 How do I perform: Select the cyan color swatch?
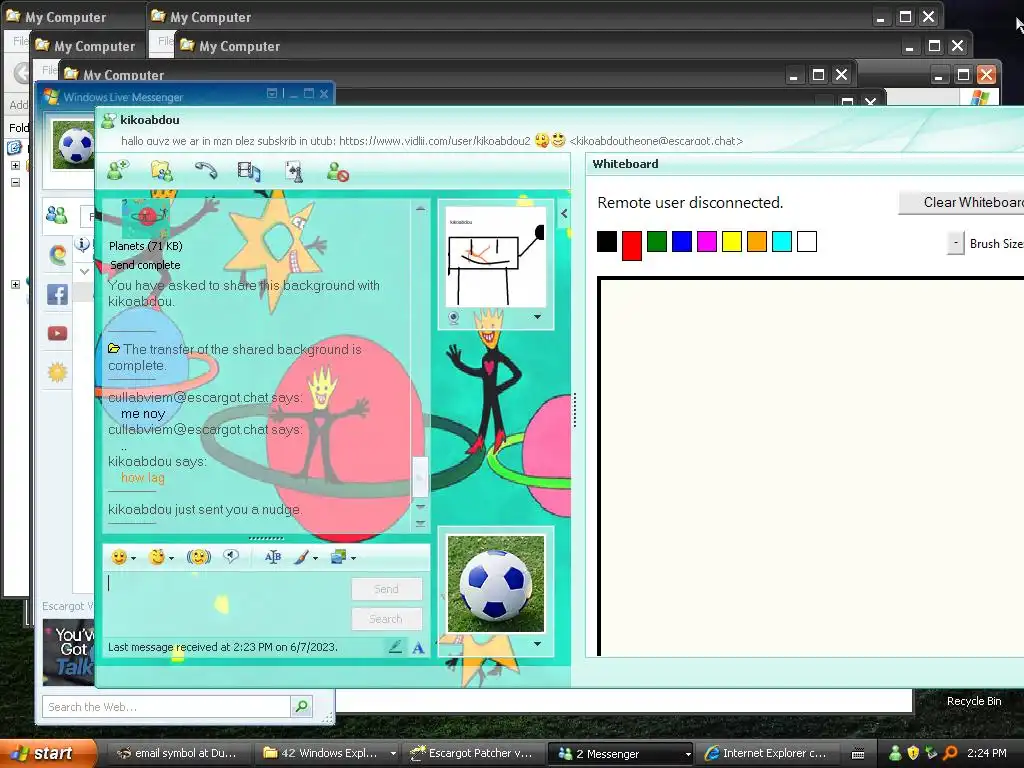click(782, 242)
